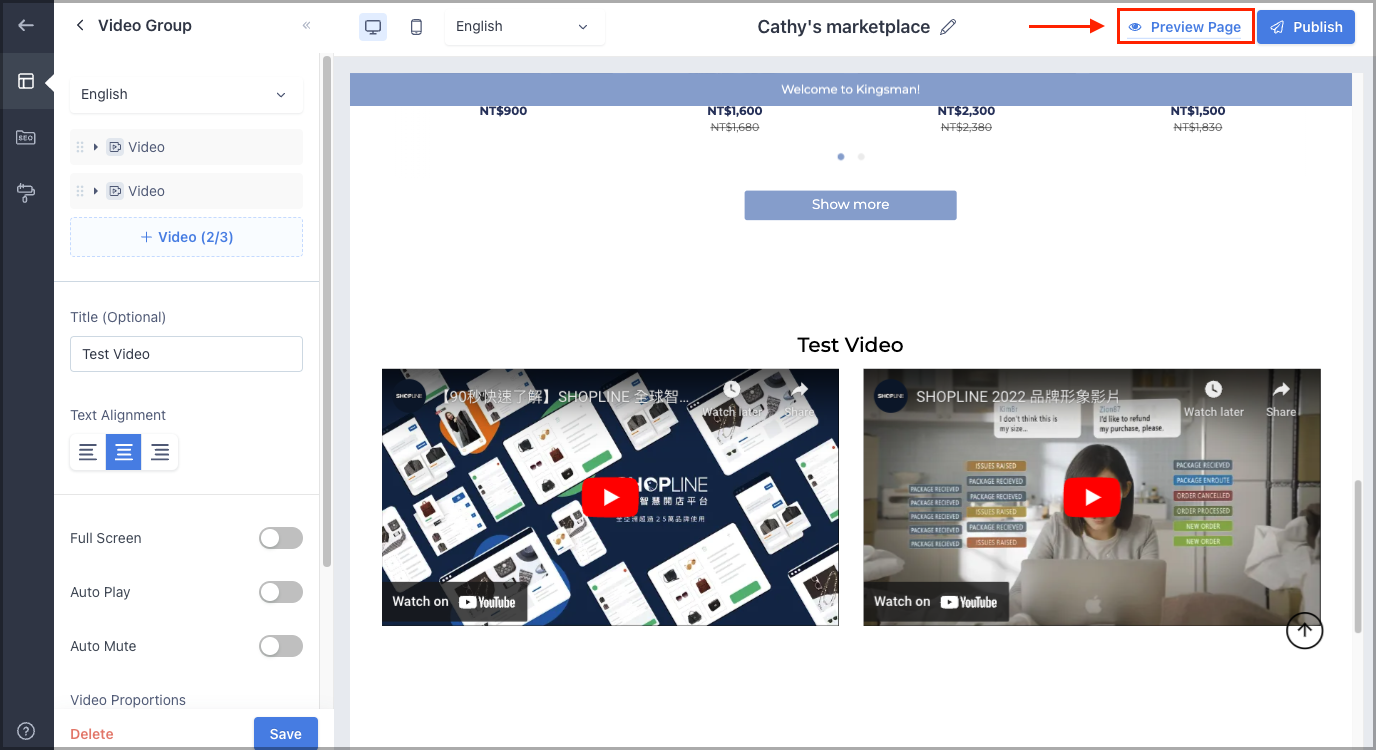Image resolution: width=1376 pixels, height=750 pixels.
Task: Edit page name with pencil icon
Action: coord(948,27)
